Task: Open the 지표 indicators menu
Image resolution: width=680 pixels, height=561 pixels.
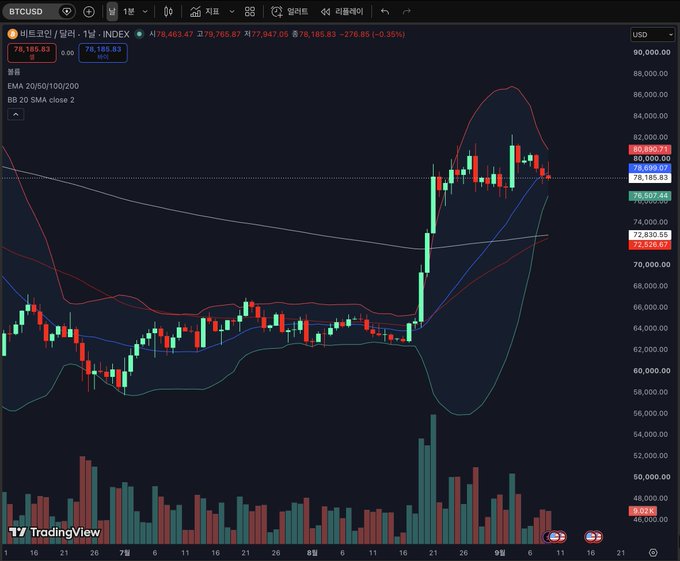Action: click(205, 12)
